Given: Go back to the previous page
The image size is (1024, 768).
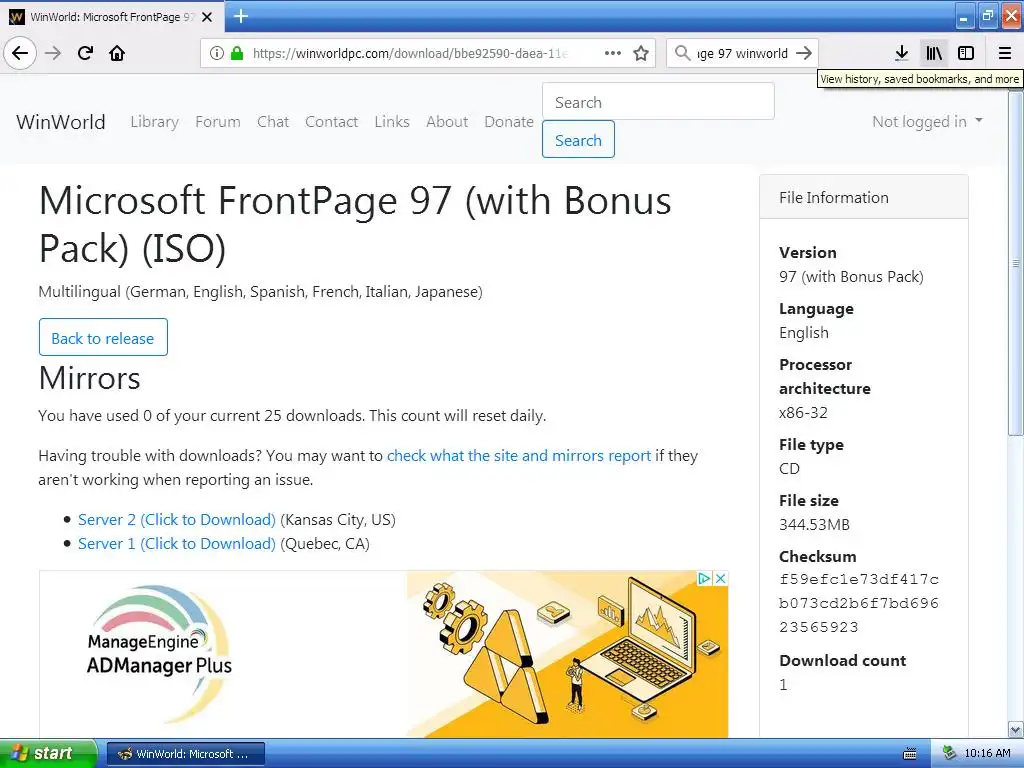Looking at the screenshot, I should pyautogui.click(x=20, y=53).
